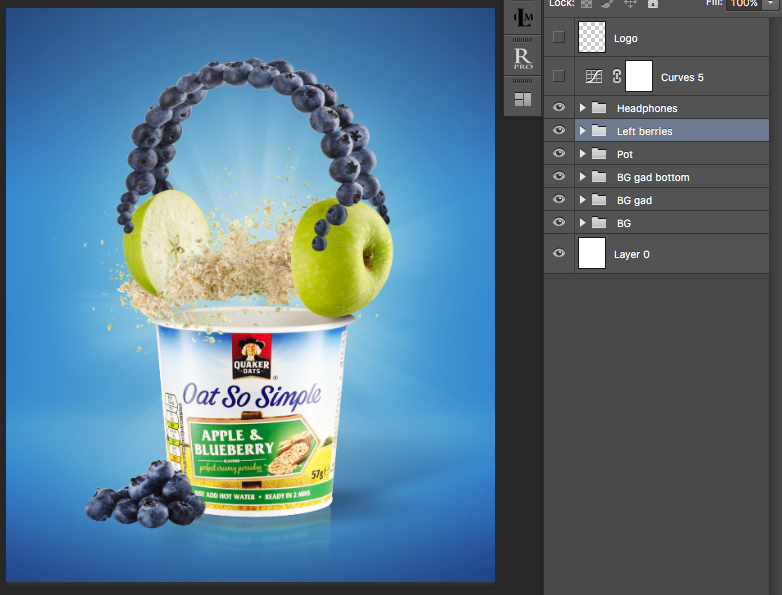Viewport: 782px width, 595px height.
Task: Show the hidden Curves 5 layer
Action: (x=559, y=76)
